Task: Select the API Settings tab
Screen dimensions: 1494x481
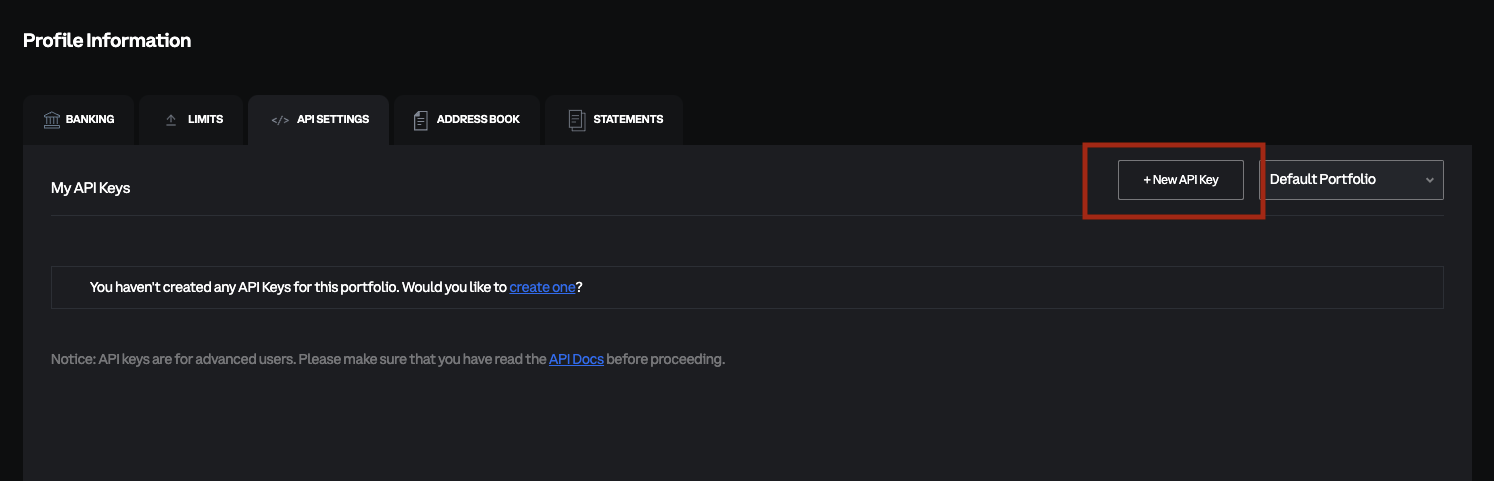Action: coord(332,120)
